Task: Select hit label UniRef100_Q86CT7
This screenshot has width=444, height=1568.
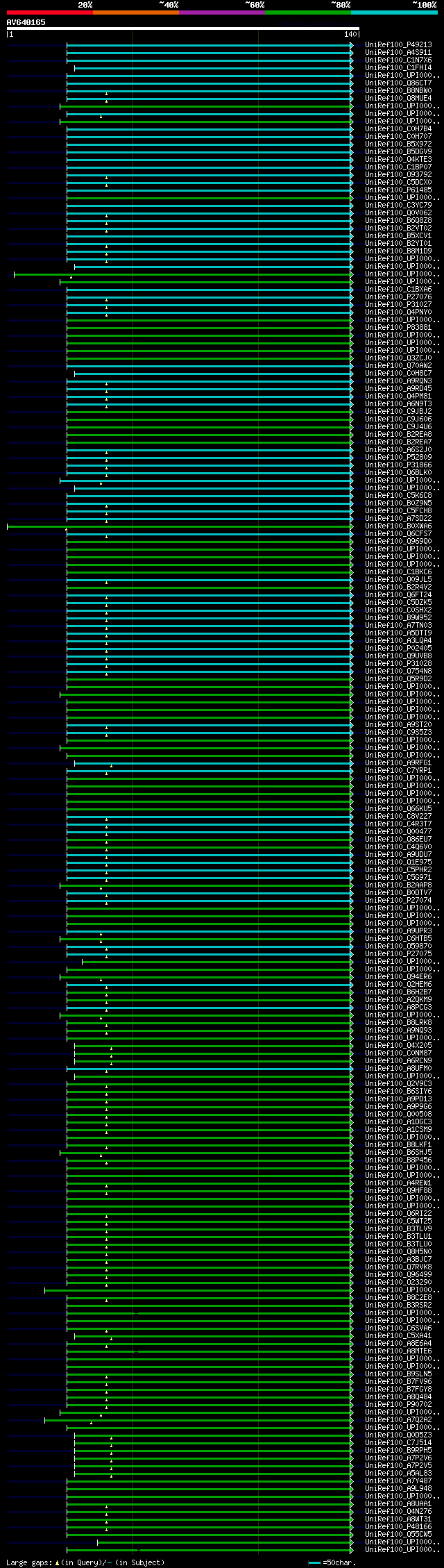Action: coord(398,83)
